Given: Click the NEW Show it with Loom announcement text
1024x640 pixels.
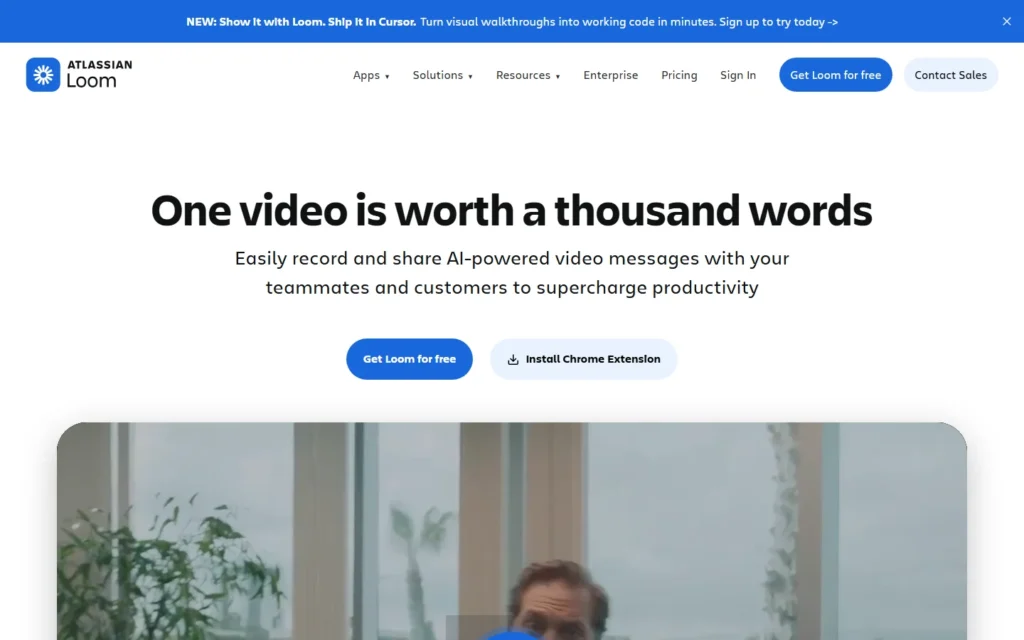Looking at the screenshot, I should (301, 22).
